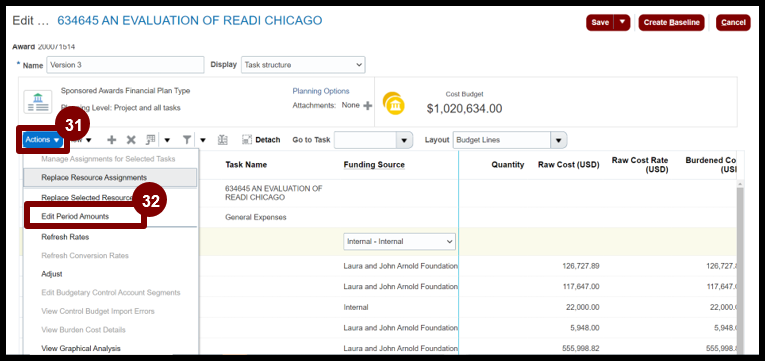
Task: Click the add attachment plus icon
Action: tap(368, 105)
